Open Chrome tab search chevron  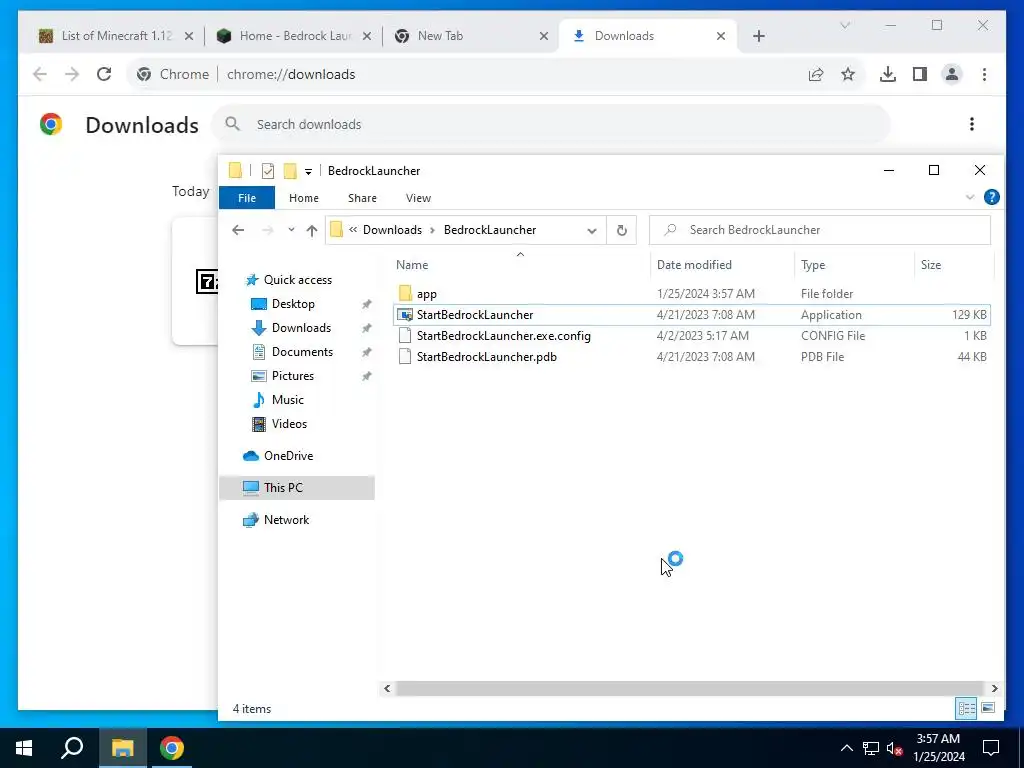[844, 25]
